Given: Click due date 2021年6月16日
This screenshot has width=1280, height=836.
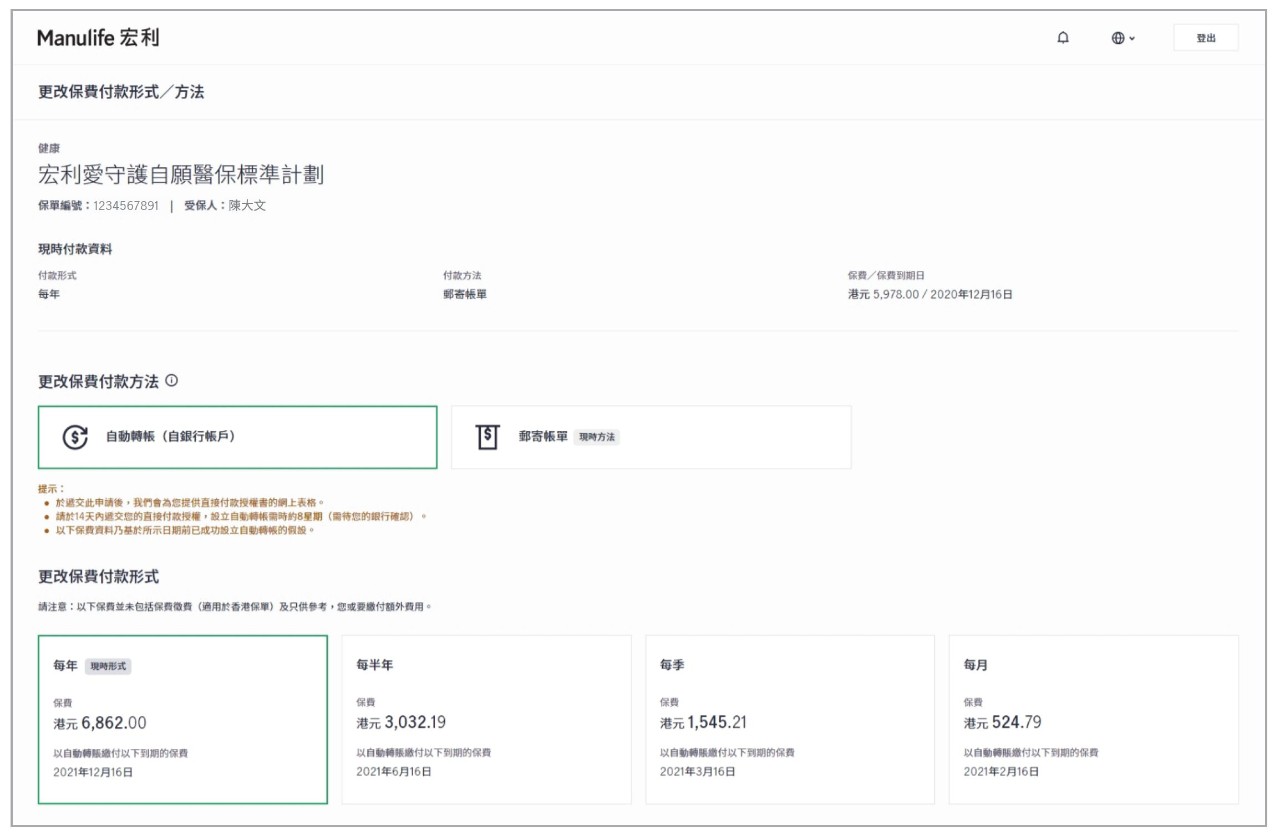Looking at the screenshot, I should click(394, 772).
